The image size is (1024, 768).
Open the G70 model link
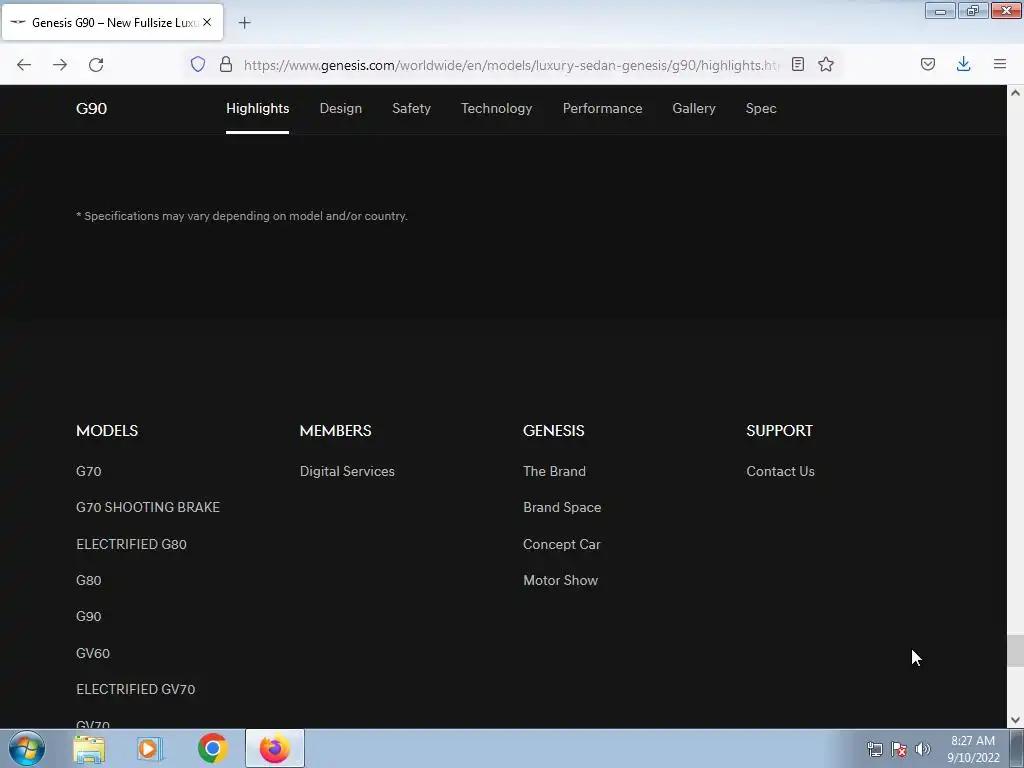click(x=89, y=471)
